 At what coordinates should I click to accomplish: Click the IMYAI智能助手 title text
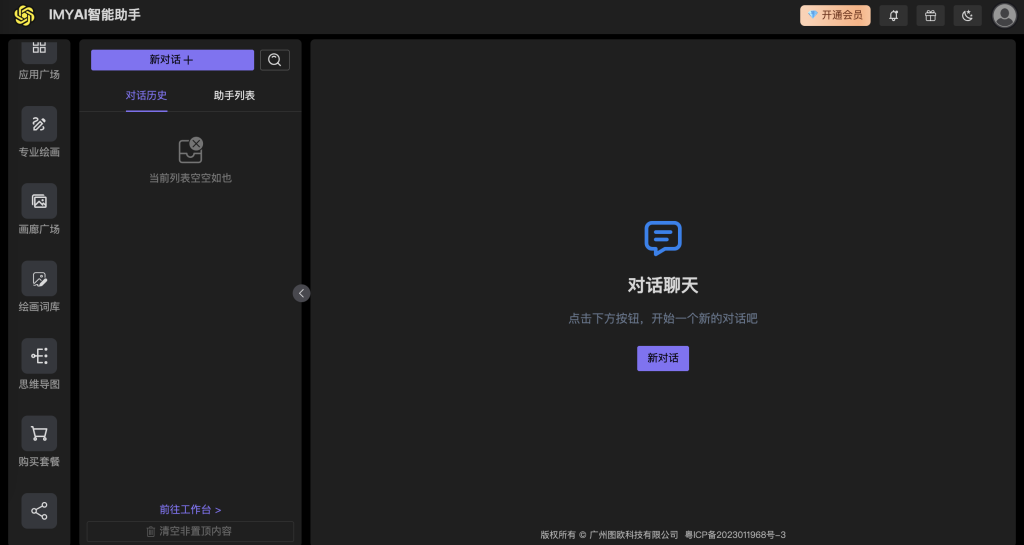pyautogui.click(x=95, y=15)
